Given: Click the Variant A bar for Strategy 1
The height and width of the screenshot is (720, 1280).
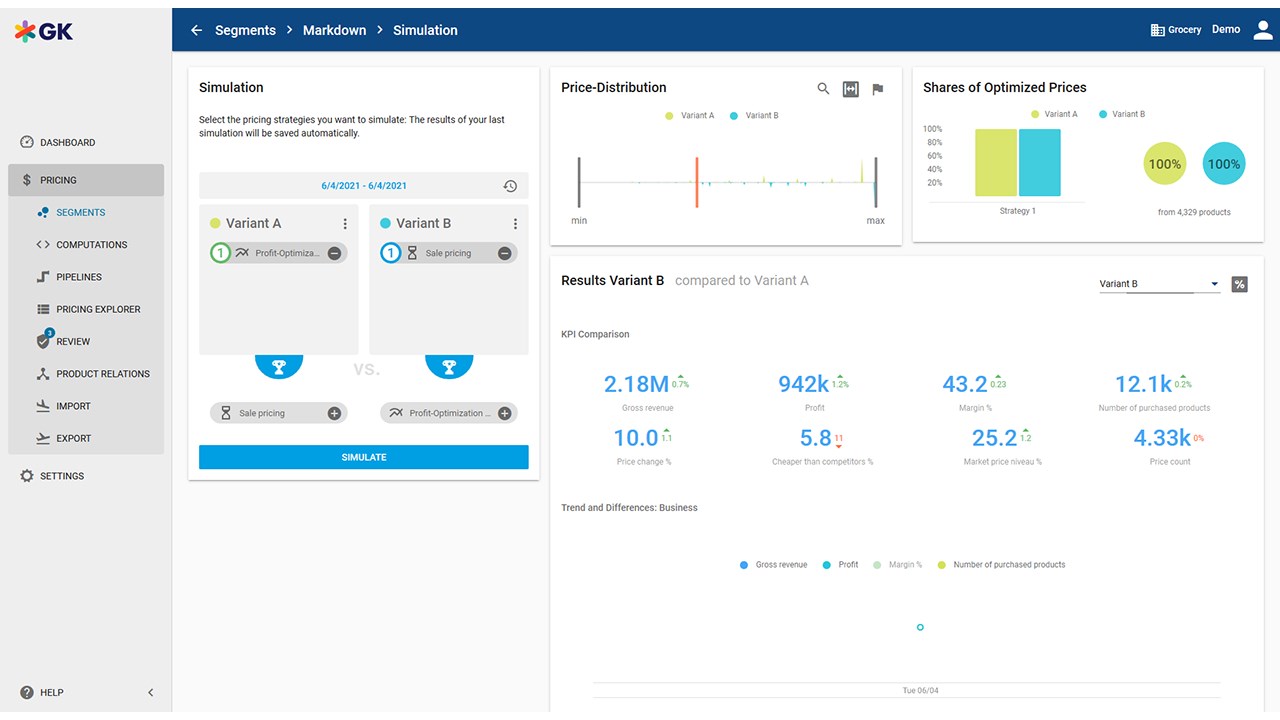Looking at the screenshot, I should 996,163.
